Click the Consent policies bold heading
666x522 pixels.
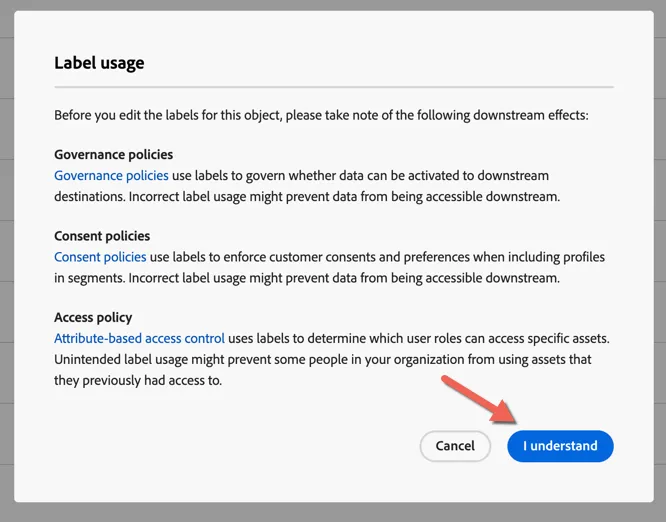pos(102,236)
